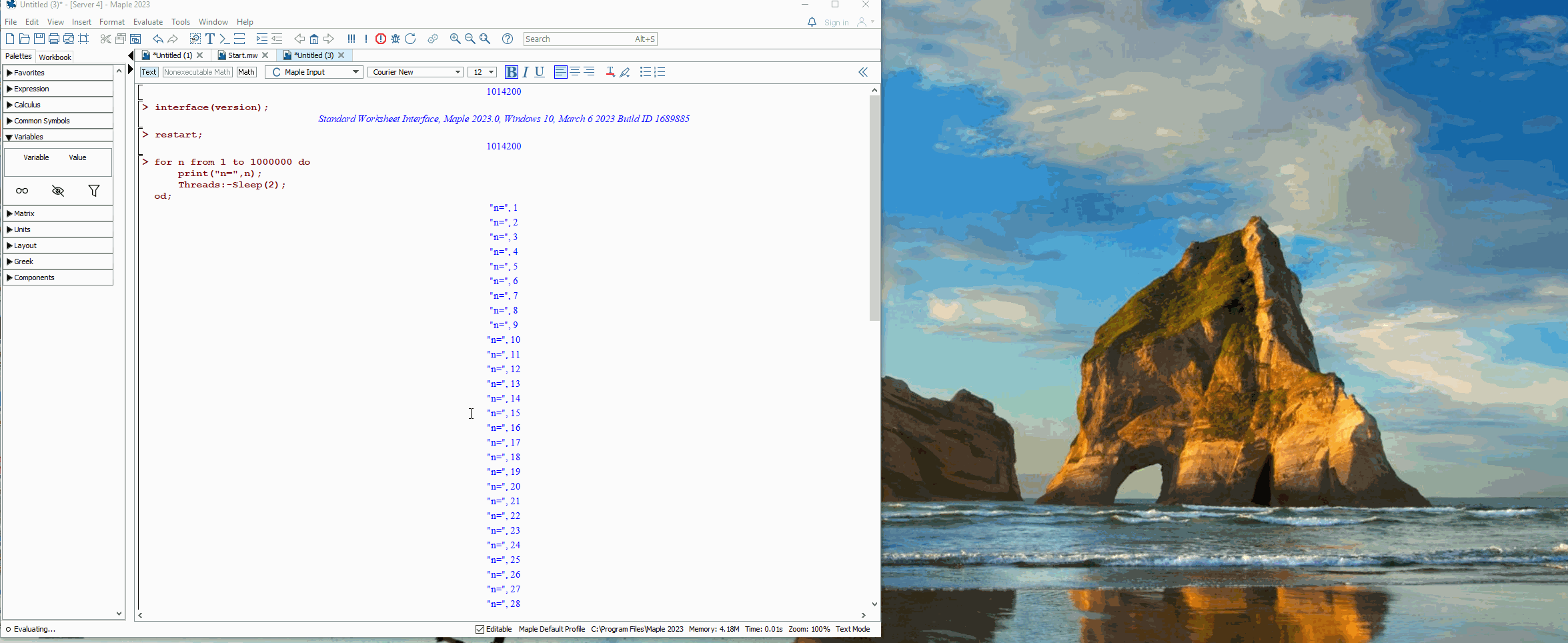This screenshot has height=643, width=1568.
Task: Expand the Units palette
Action: pyautogui.click(x=58, y=229)
